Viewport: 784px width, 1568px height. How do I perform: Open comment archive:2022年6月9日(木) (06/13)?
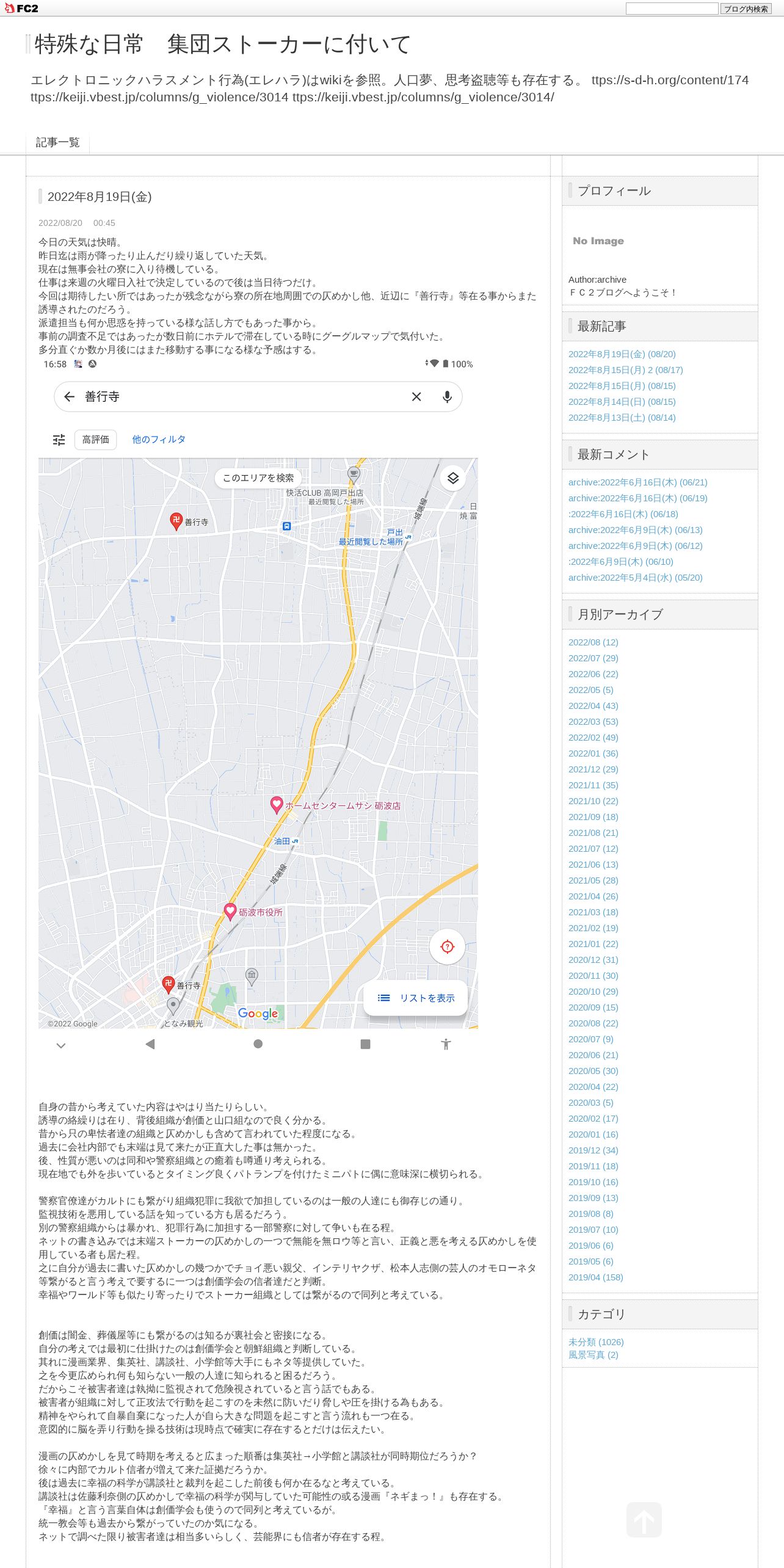coord(636,530)
